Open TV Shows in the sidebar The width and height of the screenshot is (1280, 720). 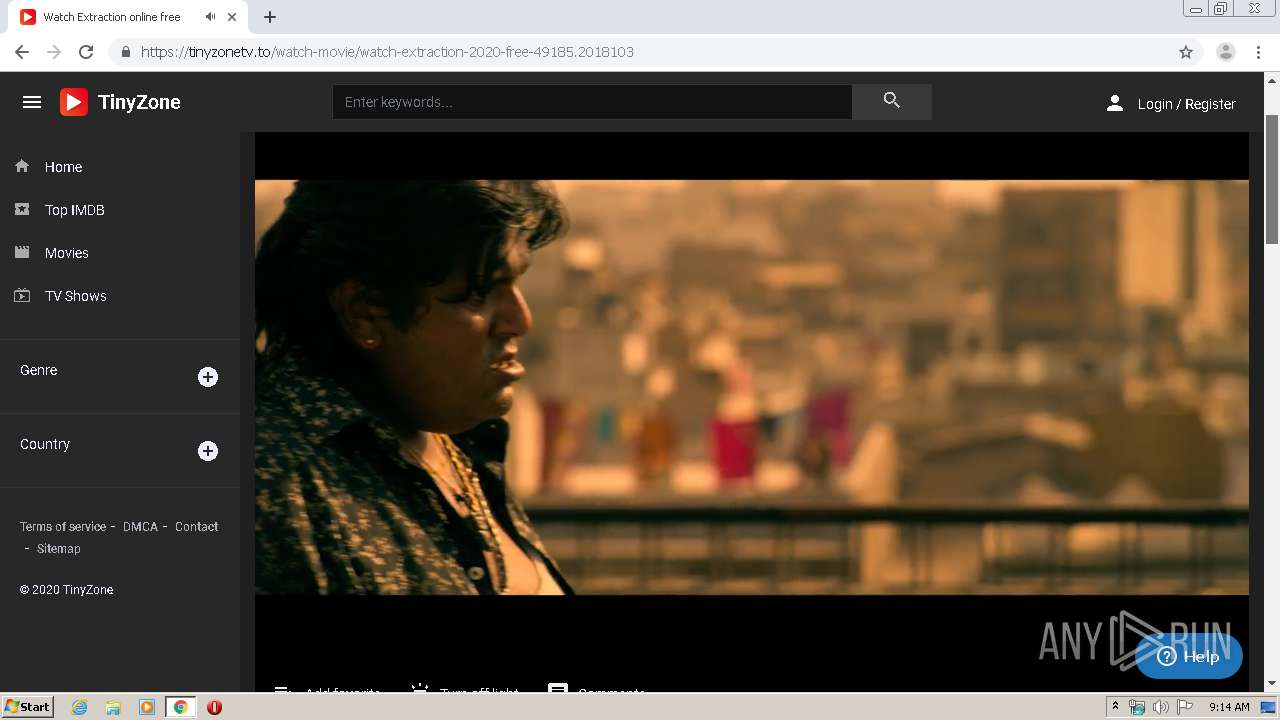(x=75, y=296)
